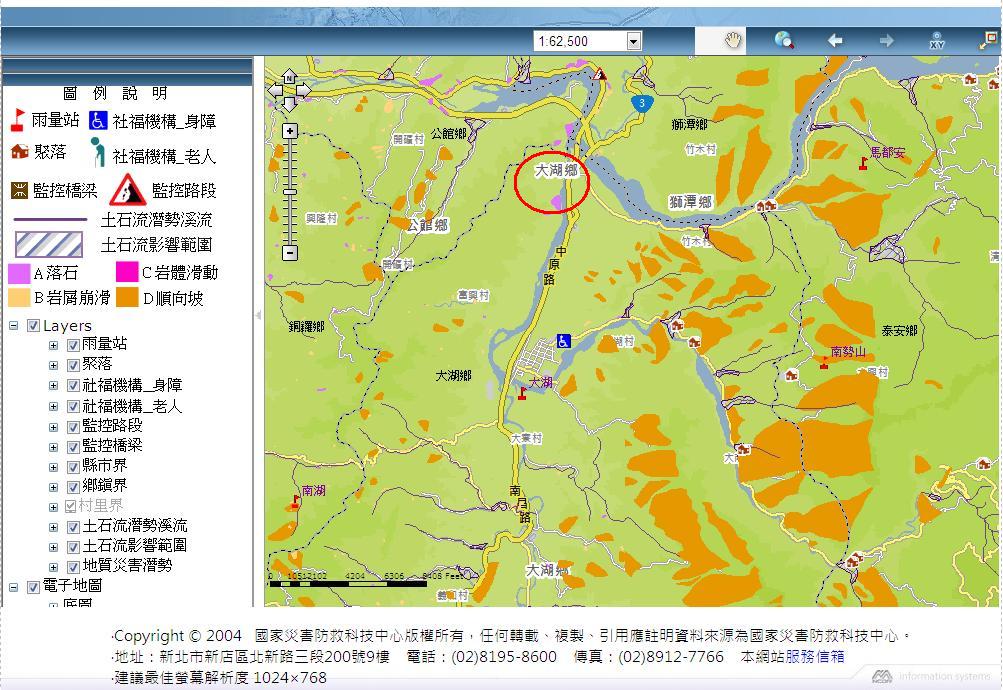
Task: Select the Pan hand tool
Action: (x=734, y=40)
